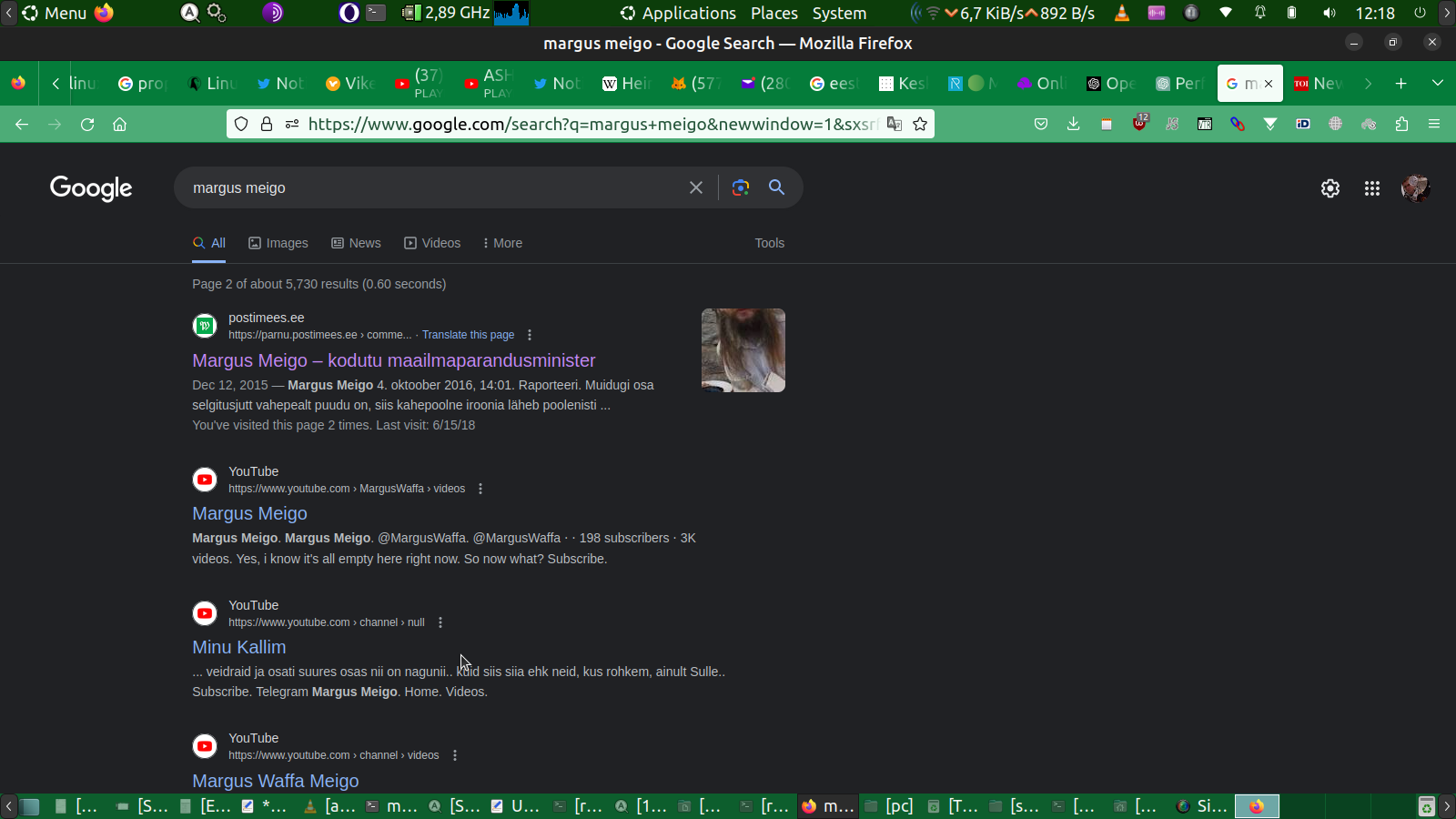Bookmark this page with the star icon

tap(920, 125)
